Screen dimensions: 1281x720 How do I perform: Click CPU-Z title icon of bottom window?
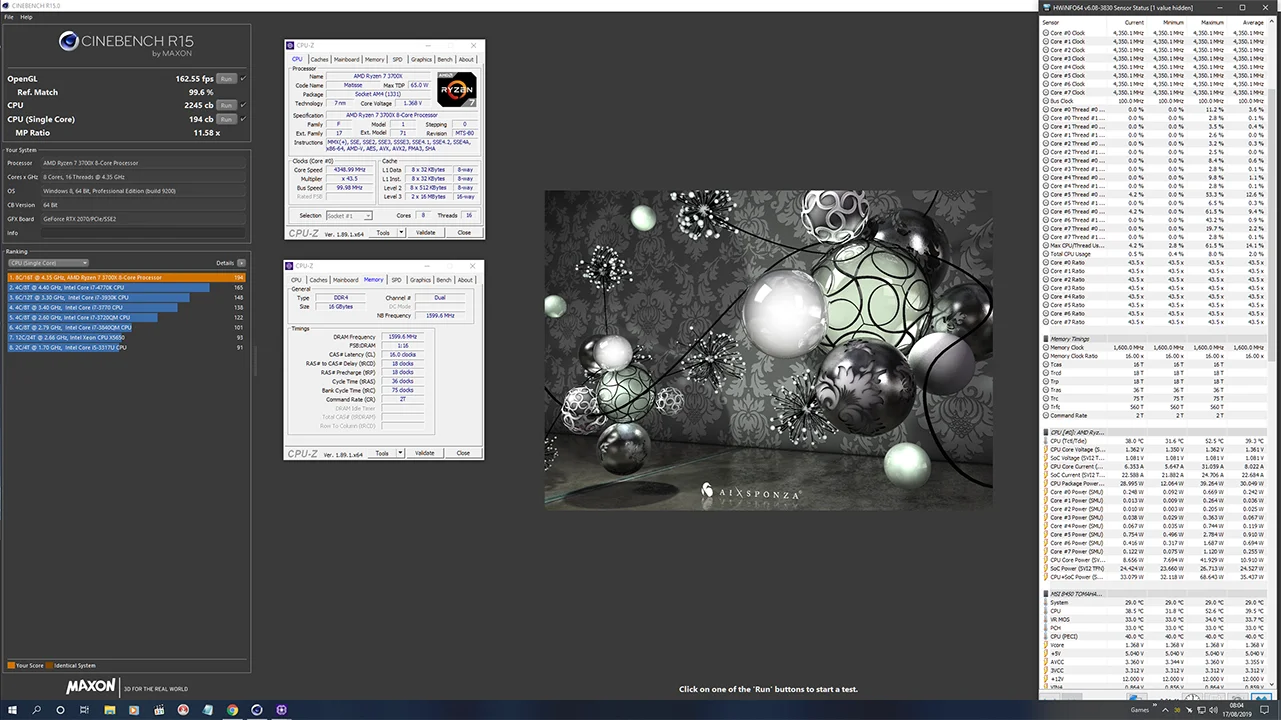click(289, 266)
